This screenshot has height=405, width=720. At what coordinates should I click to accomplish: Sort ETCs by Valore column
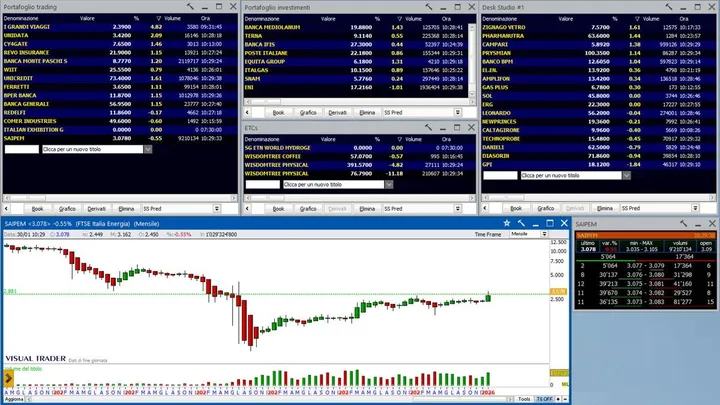pos(328,139)
